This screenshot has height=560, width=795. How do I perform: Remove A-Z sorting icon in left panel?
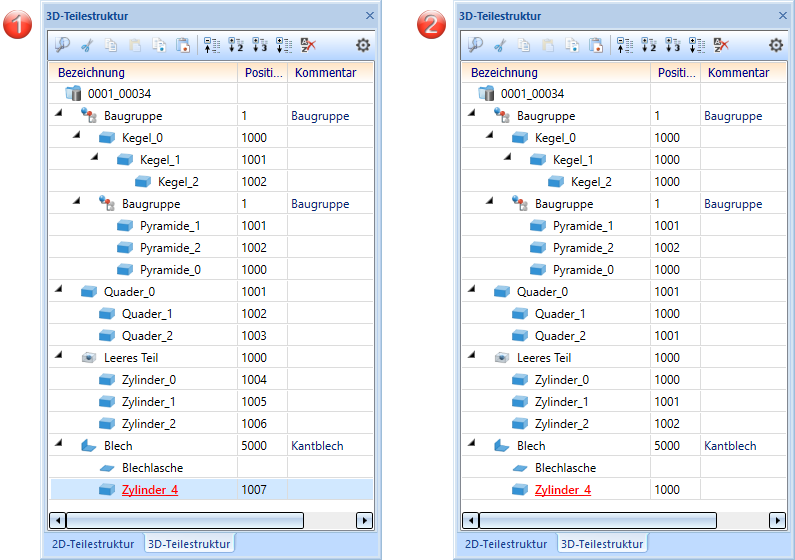[308, 45]
